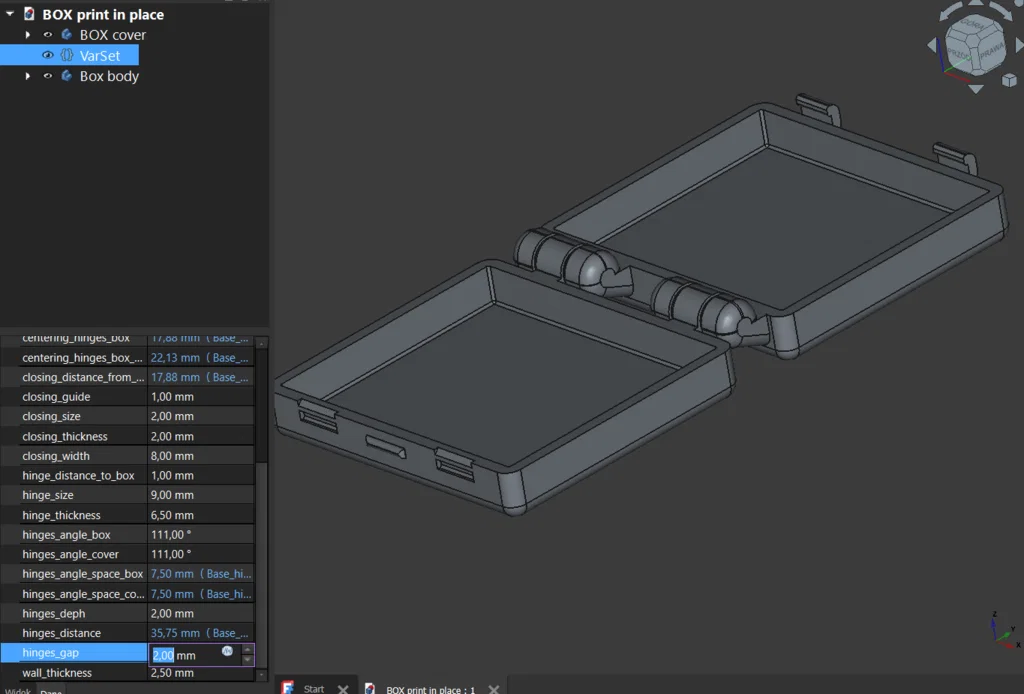The width and height of the screenshot is (1024, 694).
Task: Close the Start tab
Action: tap(343, 689)
